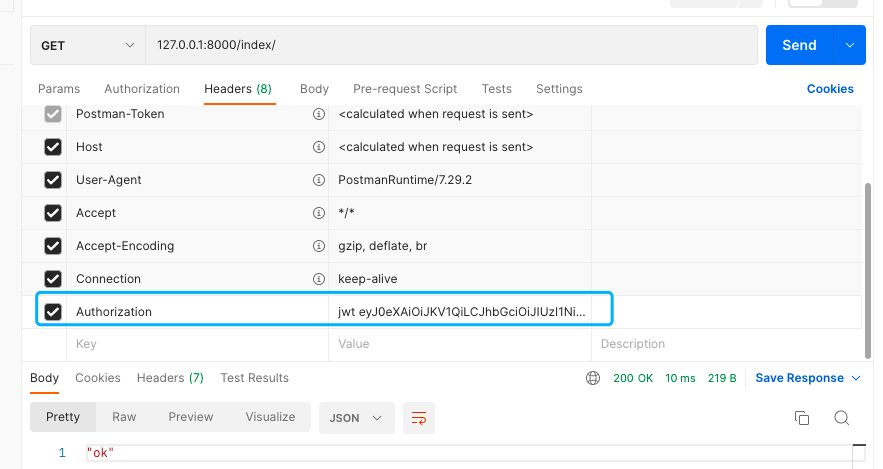Switch to the Pre-request Script tab
This screenshot has width=883, height=469.
(391, 89)
